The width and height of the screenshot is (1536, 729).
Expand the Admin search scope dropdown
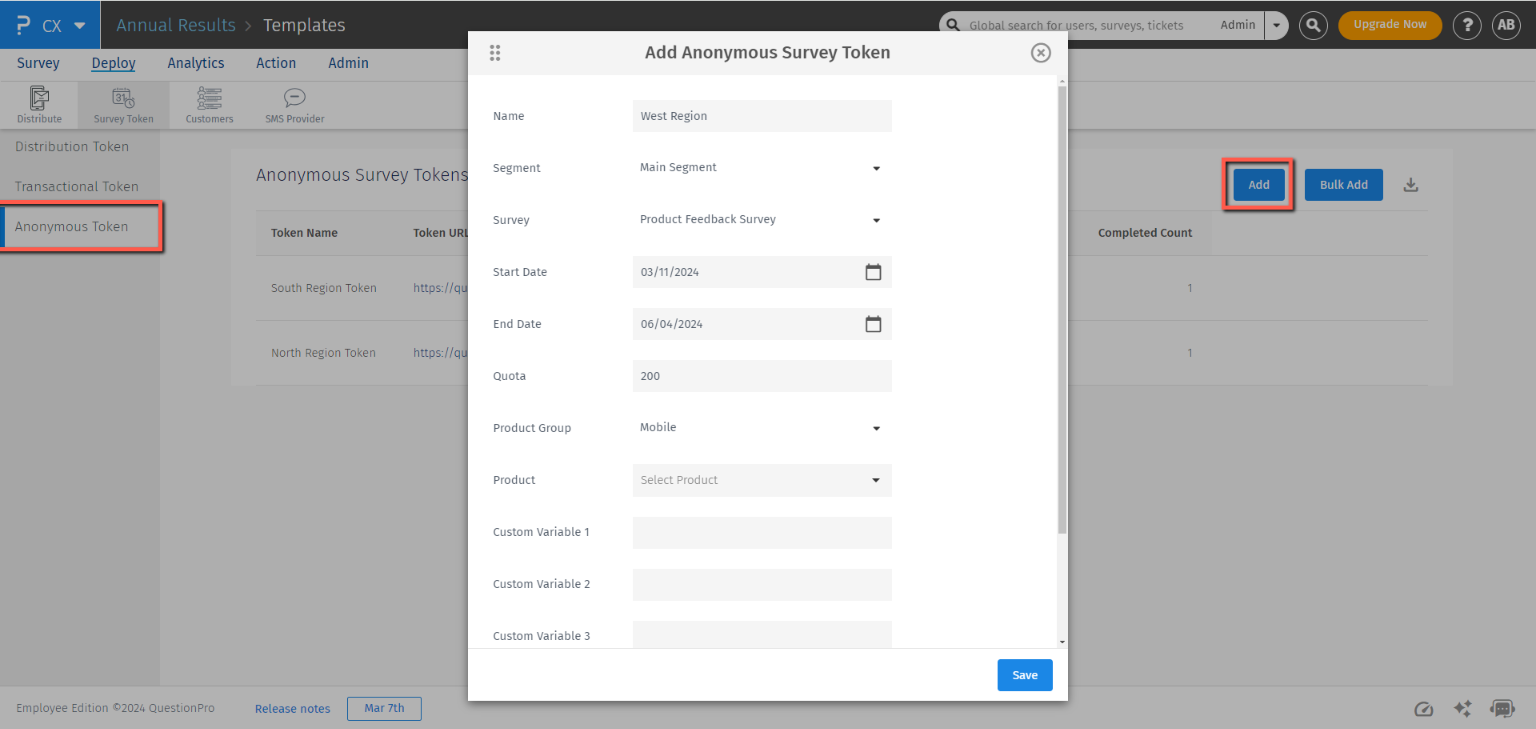[1276, 25]
